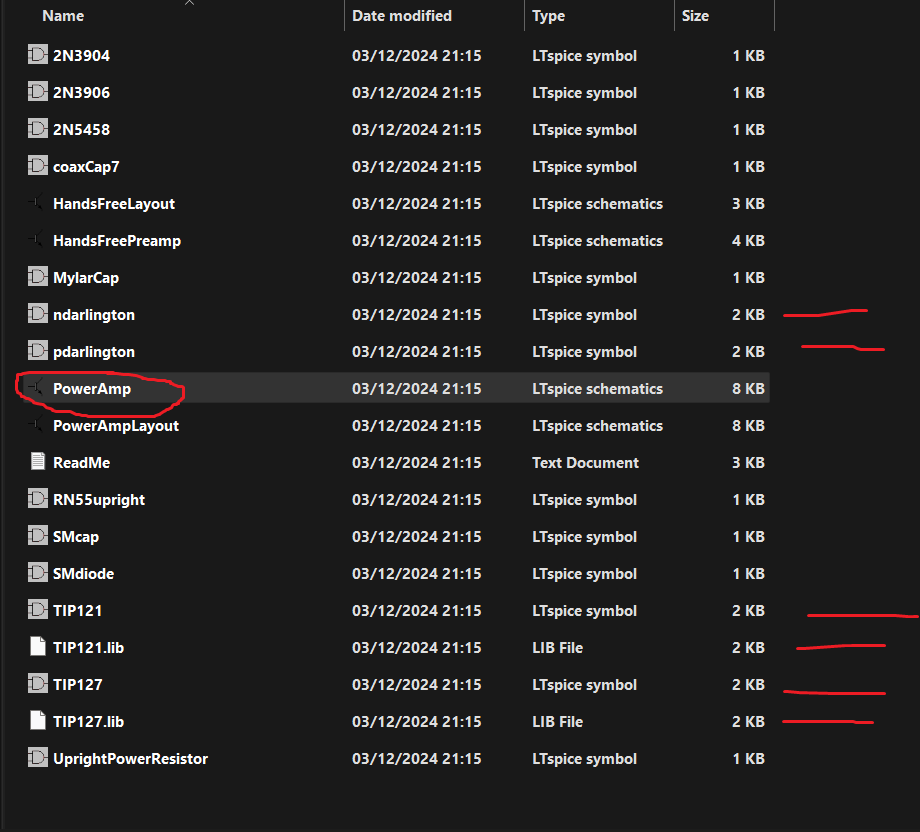The image size is (920, 832).
Task: Select the RN55upright file name
Action: [x=99, y=499]
